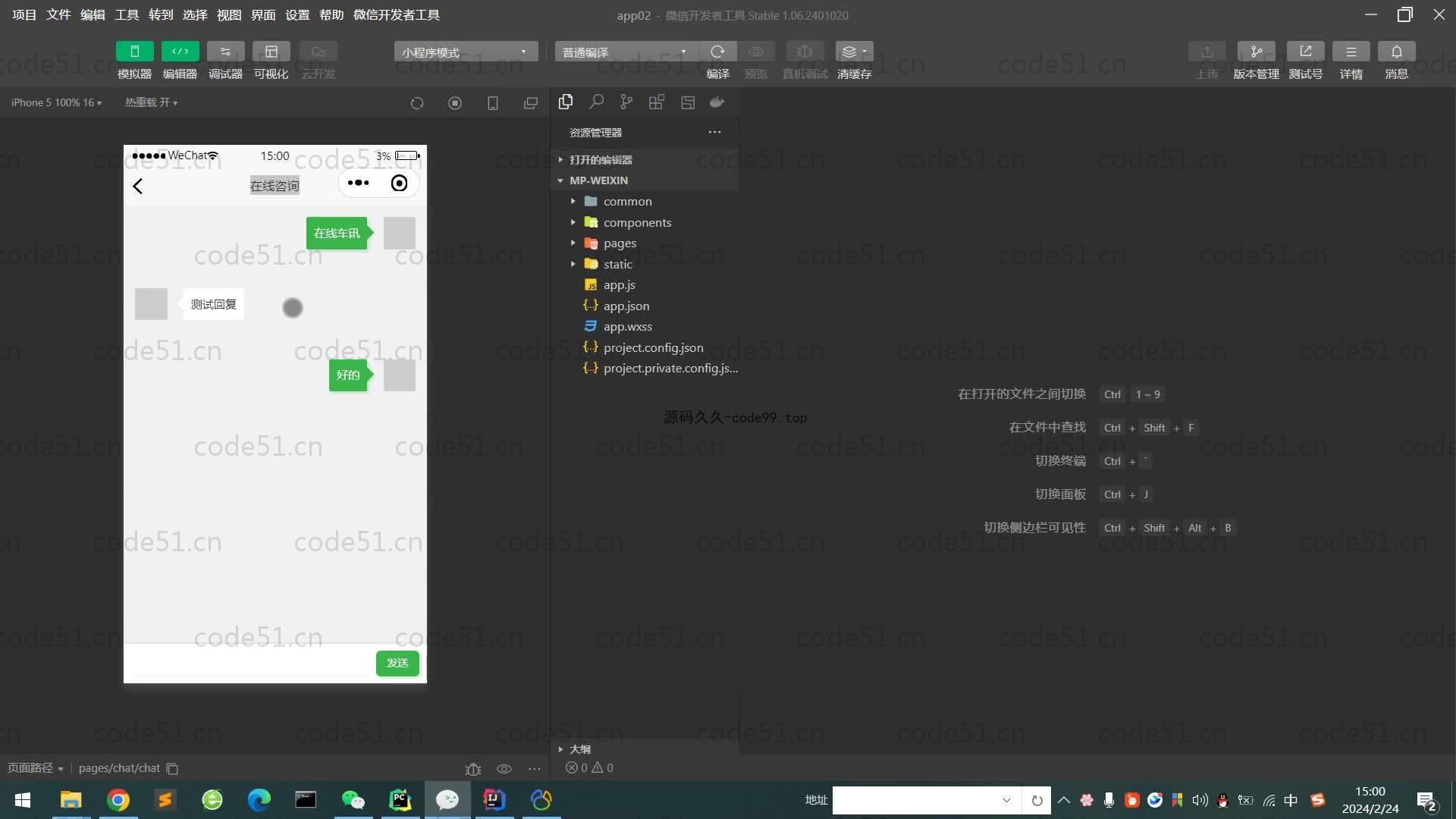Open the mini program mode dropdown

tap(466, 52)
